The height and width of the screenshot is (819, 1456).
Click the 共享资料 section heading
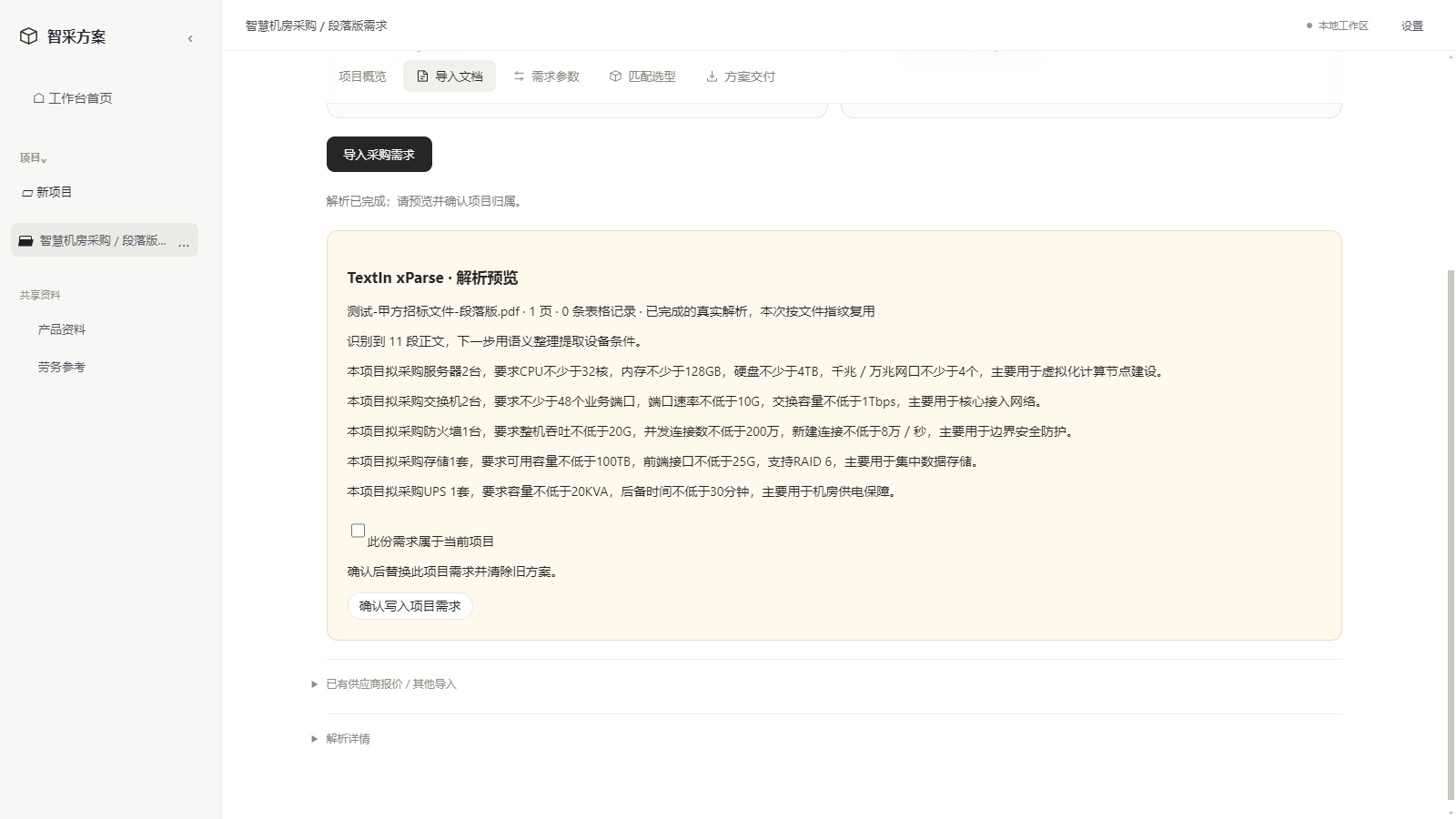coord(40,295)
